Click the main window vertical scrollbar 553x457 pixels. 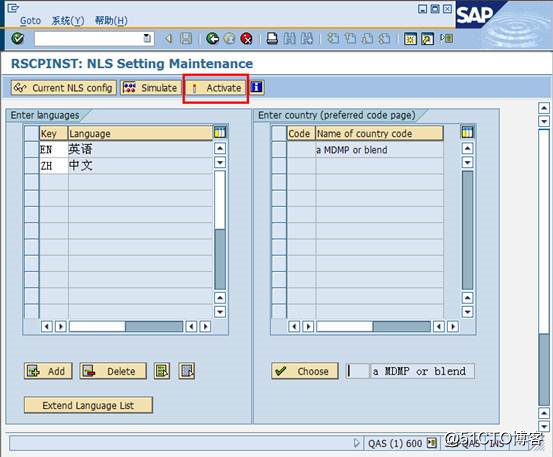(x=544, y=268)
